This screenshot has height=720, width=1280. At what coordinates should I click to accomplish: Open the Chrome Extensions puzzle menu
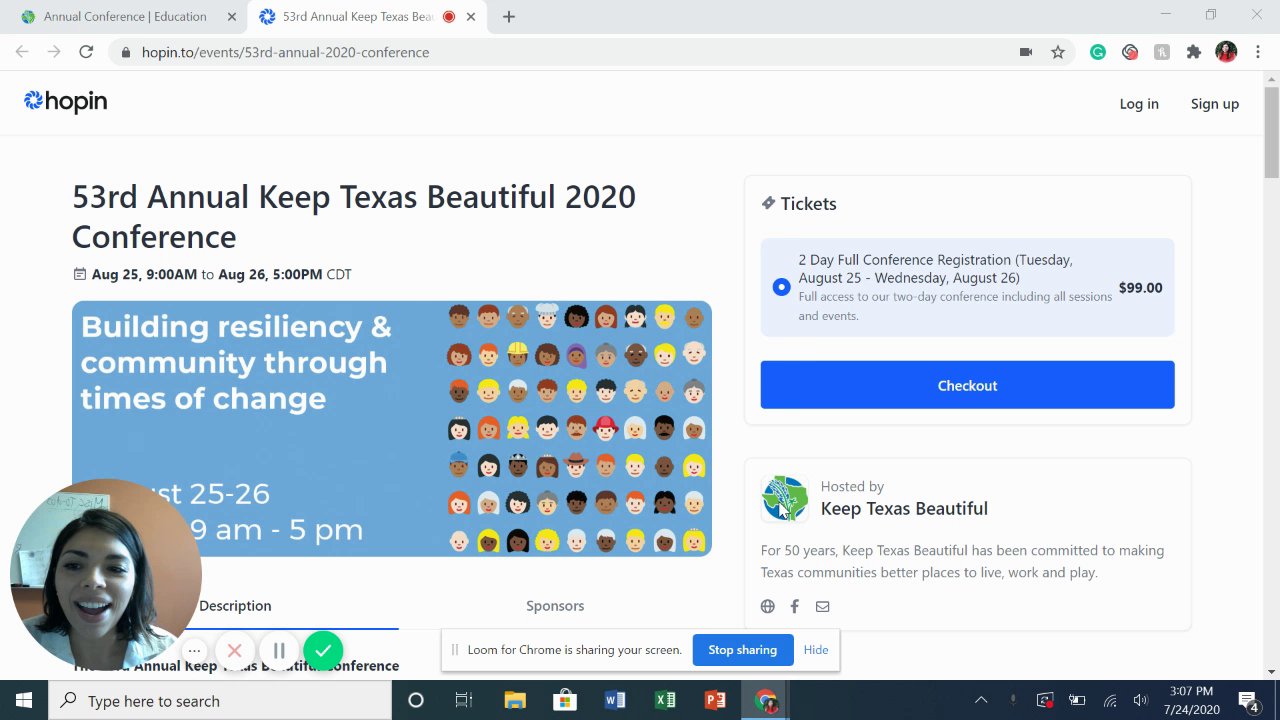[1194, 52]
